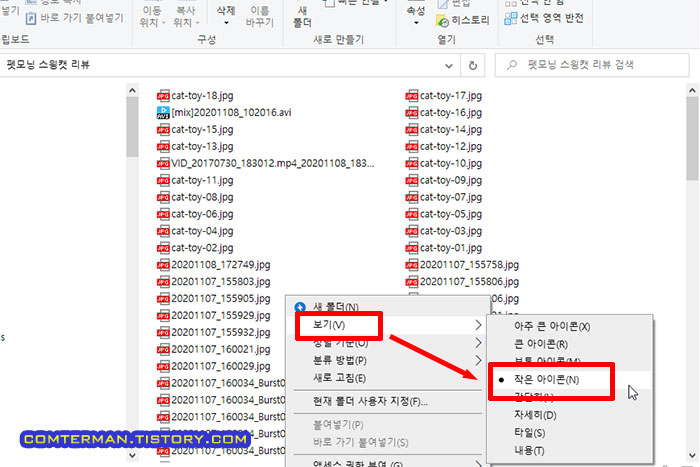Image resolution: width=700 pixels, height=467 pixels.
Task: Select the JPG icon of cat-toy-11.jpg
Action: 163,180
